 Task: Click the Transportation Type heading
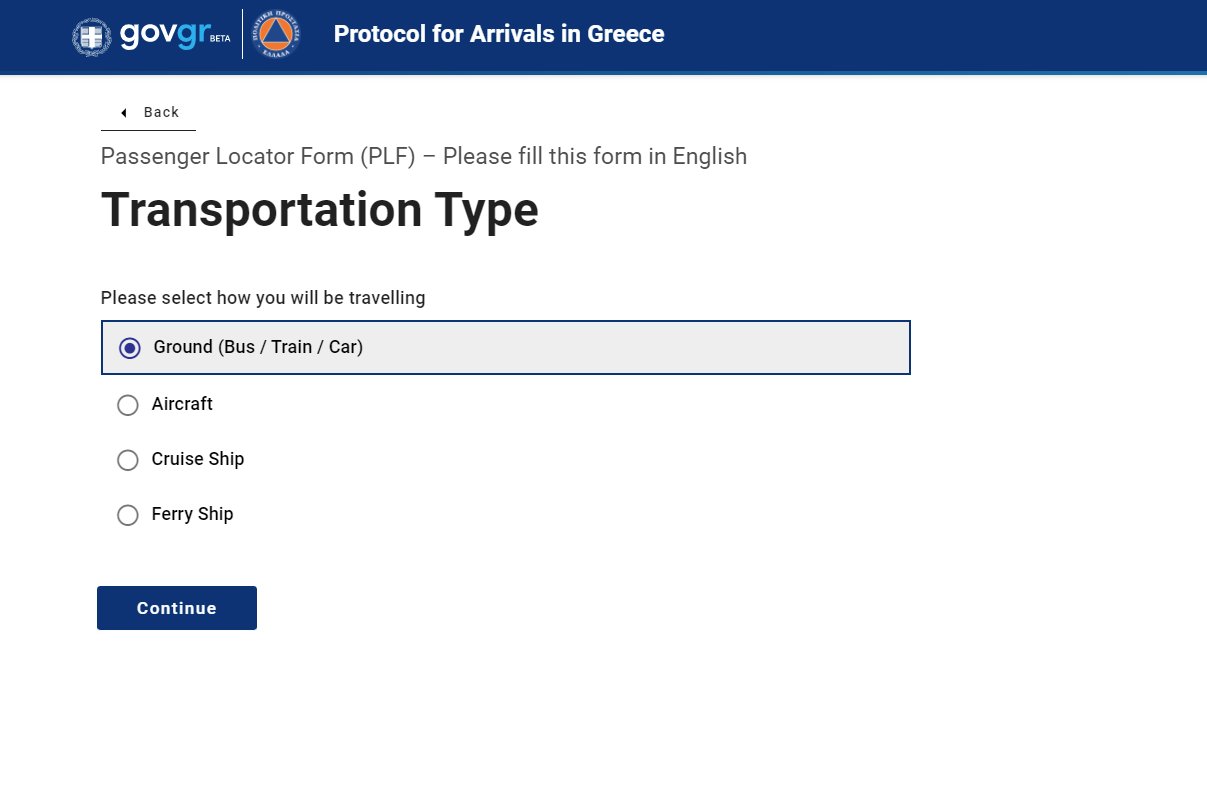(x=320, y=210)
